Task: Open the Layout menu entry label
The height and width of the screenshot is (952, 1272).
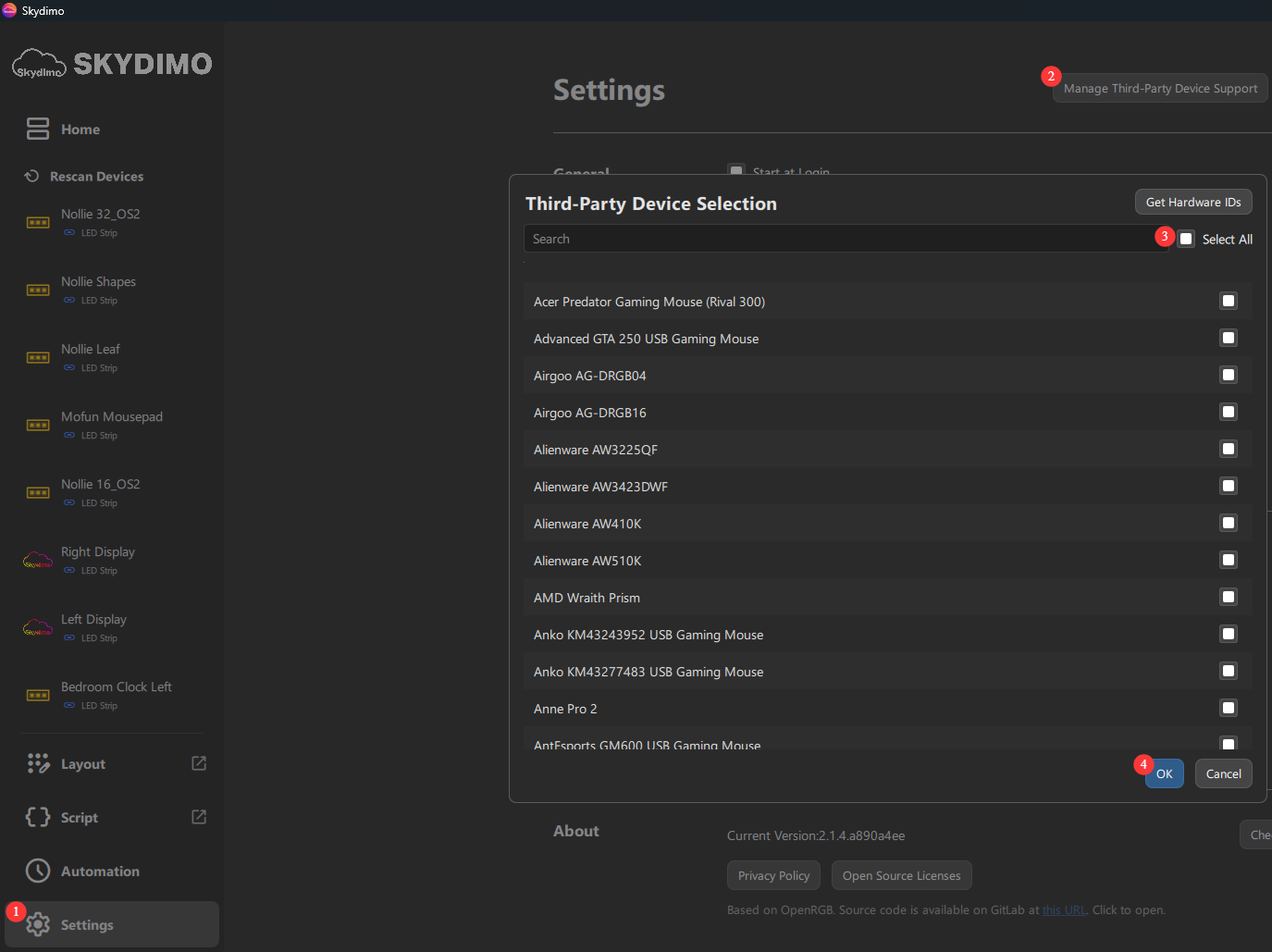Action: [83, 764]
